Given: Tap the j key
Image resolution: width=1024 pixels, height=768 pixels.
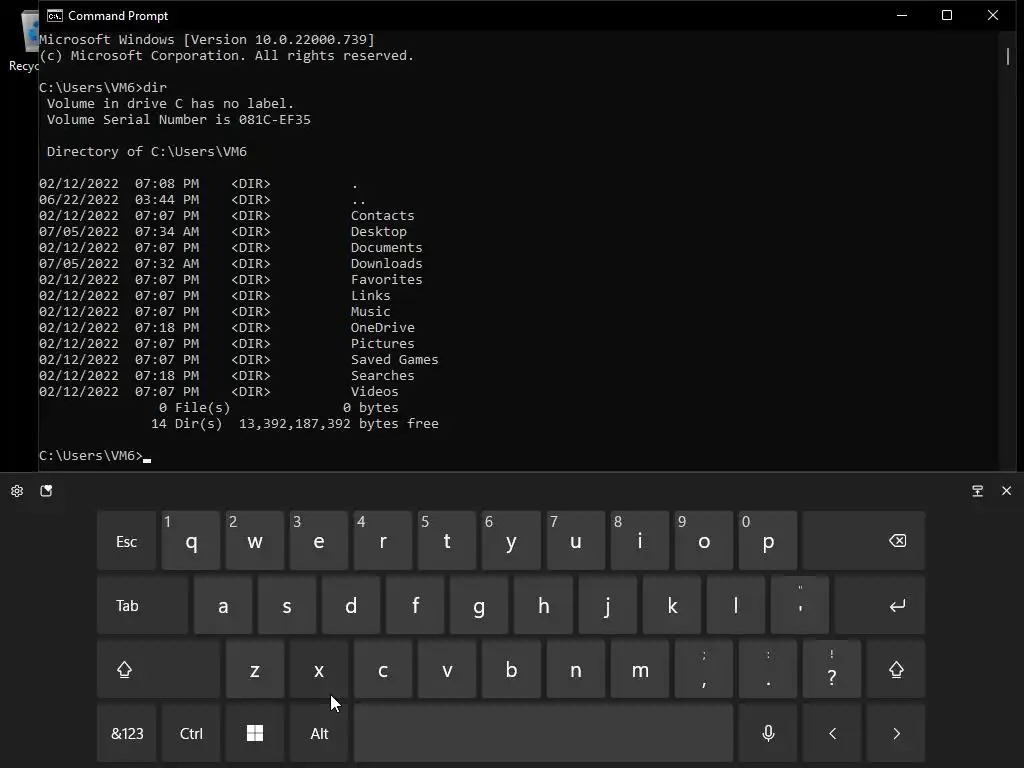Looking at the screenshot, I should coord(607,605).
